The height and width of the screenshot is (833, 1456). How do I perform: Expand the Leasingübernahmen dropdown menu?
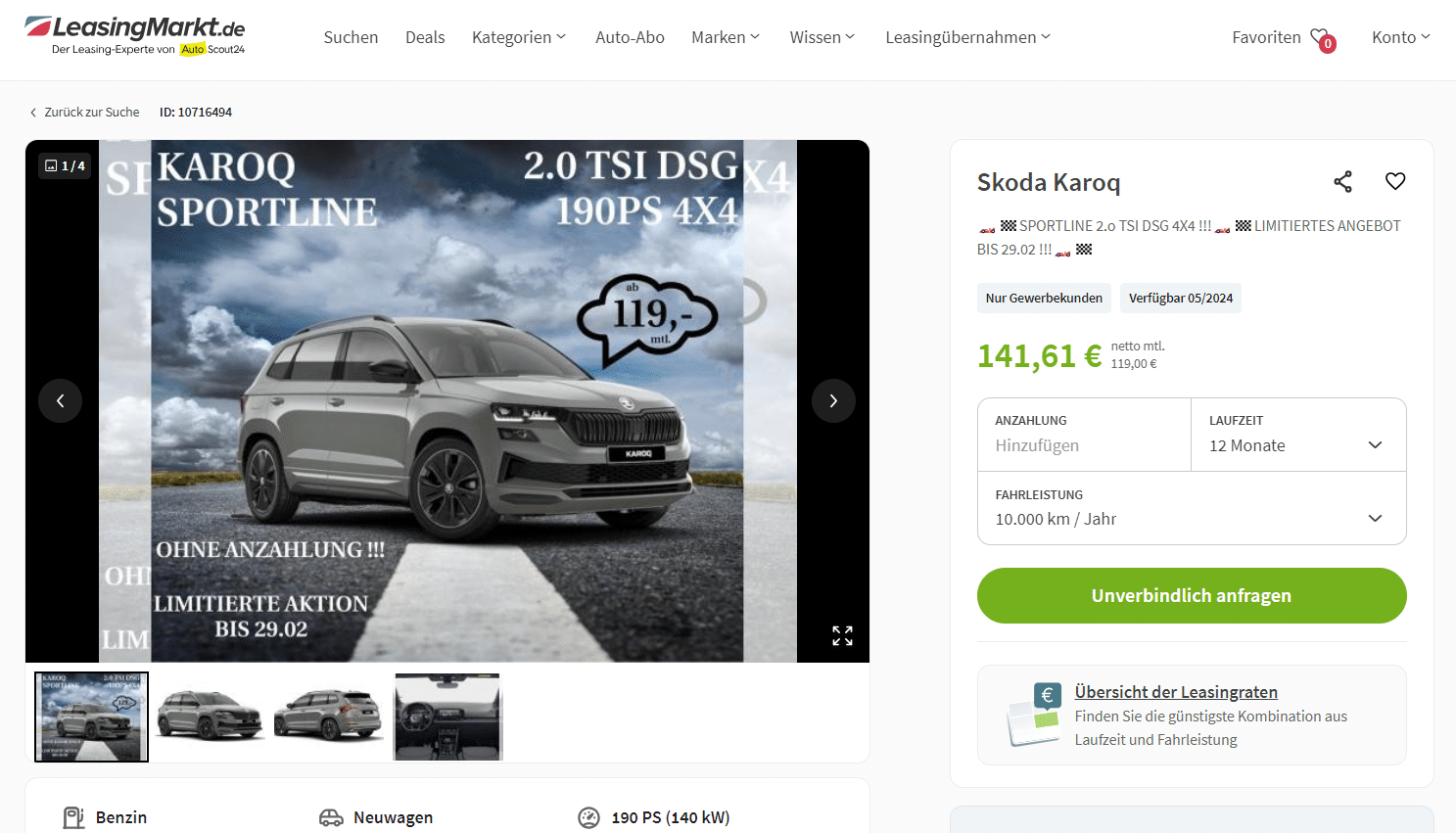(968, 37)
